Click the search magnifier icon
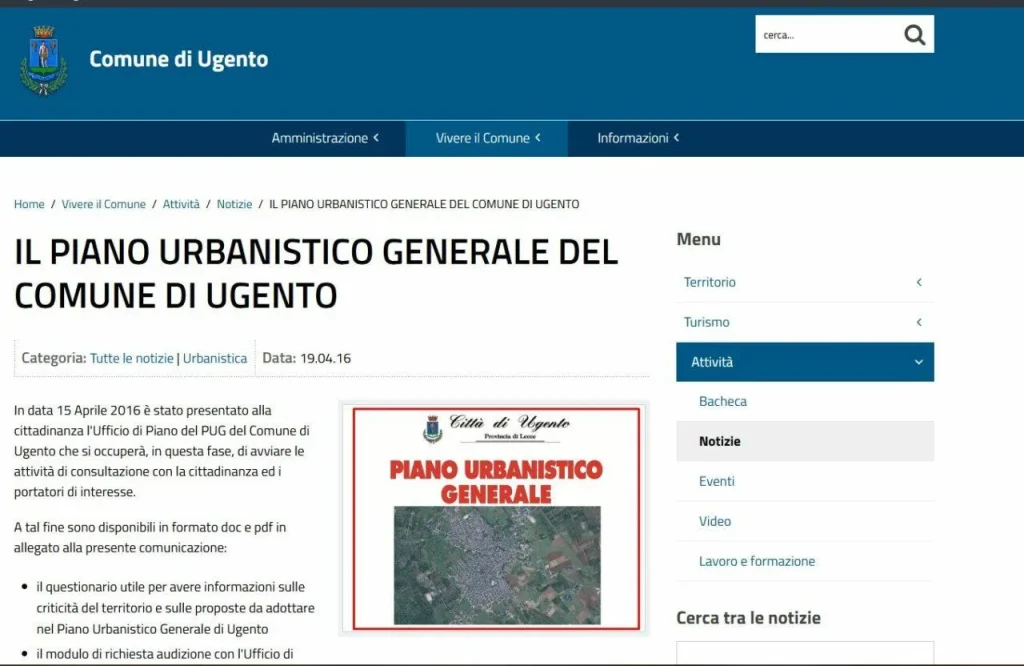The image size is (1024, 666). [914, 35]
